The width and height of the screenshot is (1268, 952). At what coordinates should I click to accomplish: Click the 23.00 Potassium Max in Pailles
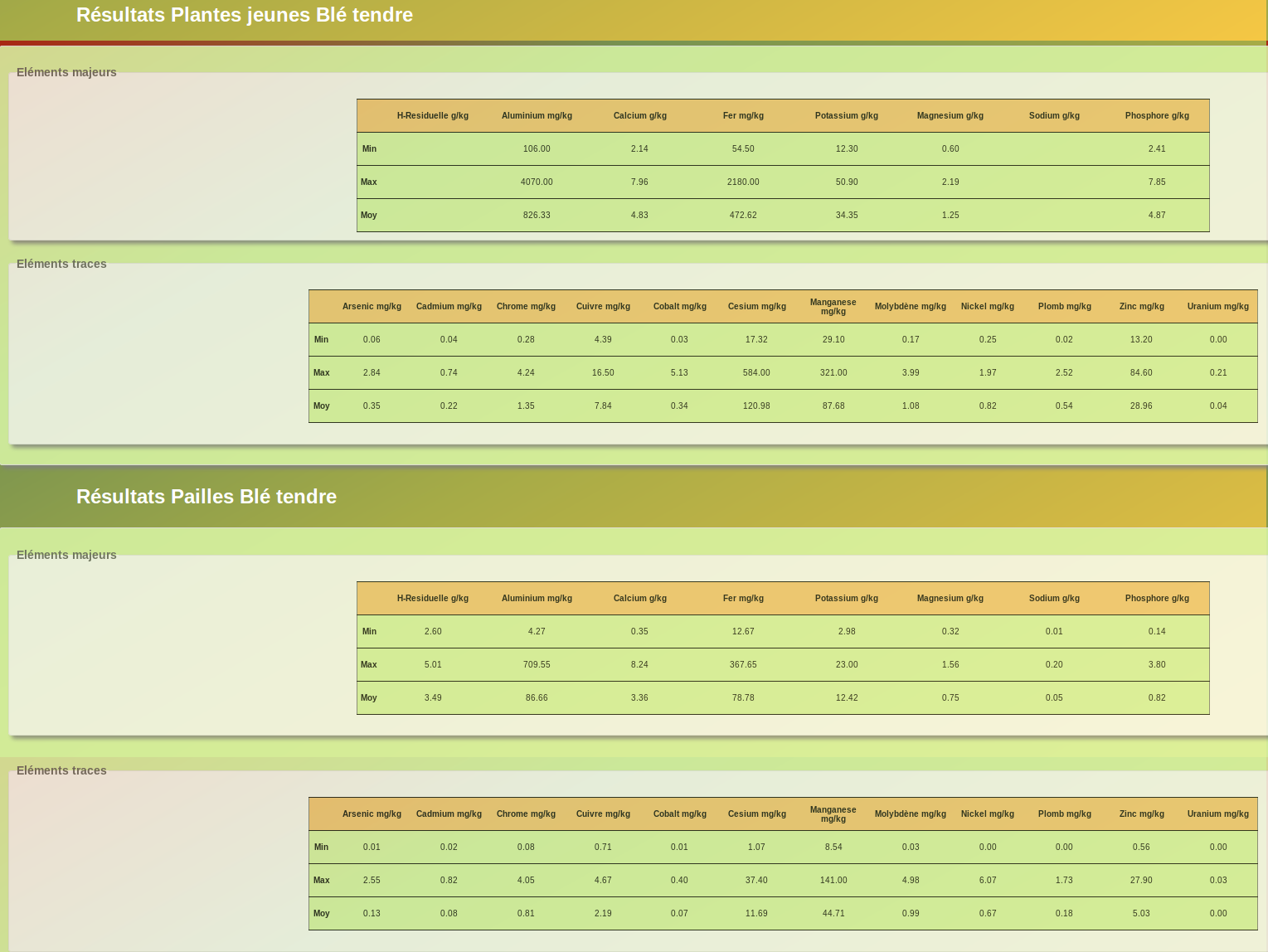(x=847, y=664)
